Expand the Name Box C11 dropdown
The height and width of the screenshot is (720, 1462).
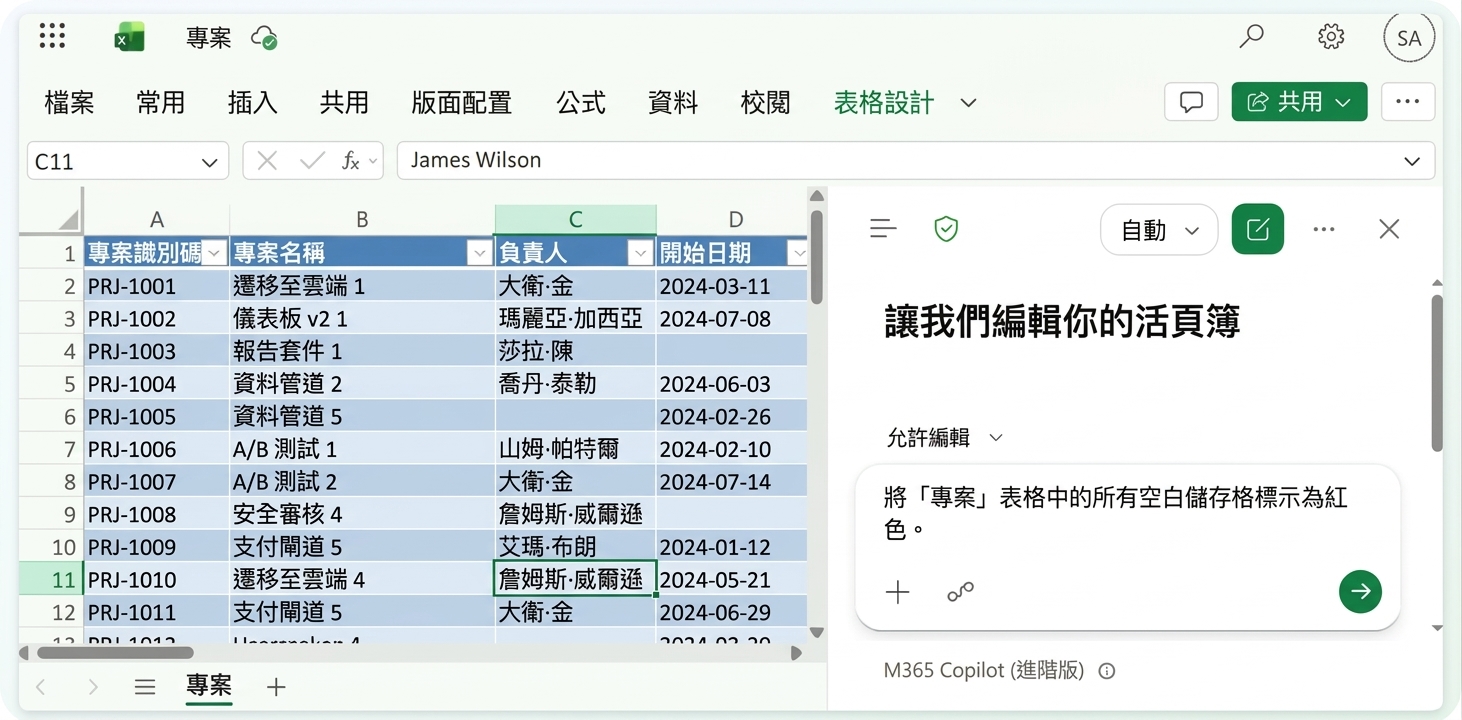click(209, 162)
